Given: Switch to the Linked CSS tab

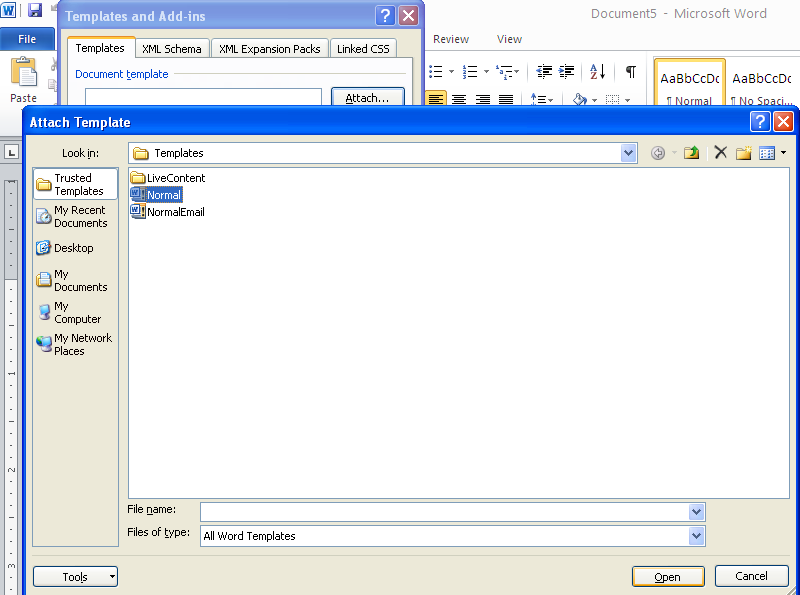Looking at the screenshot, I should [363, 49].
